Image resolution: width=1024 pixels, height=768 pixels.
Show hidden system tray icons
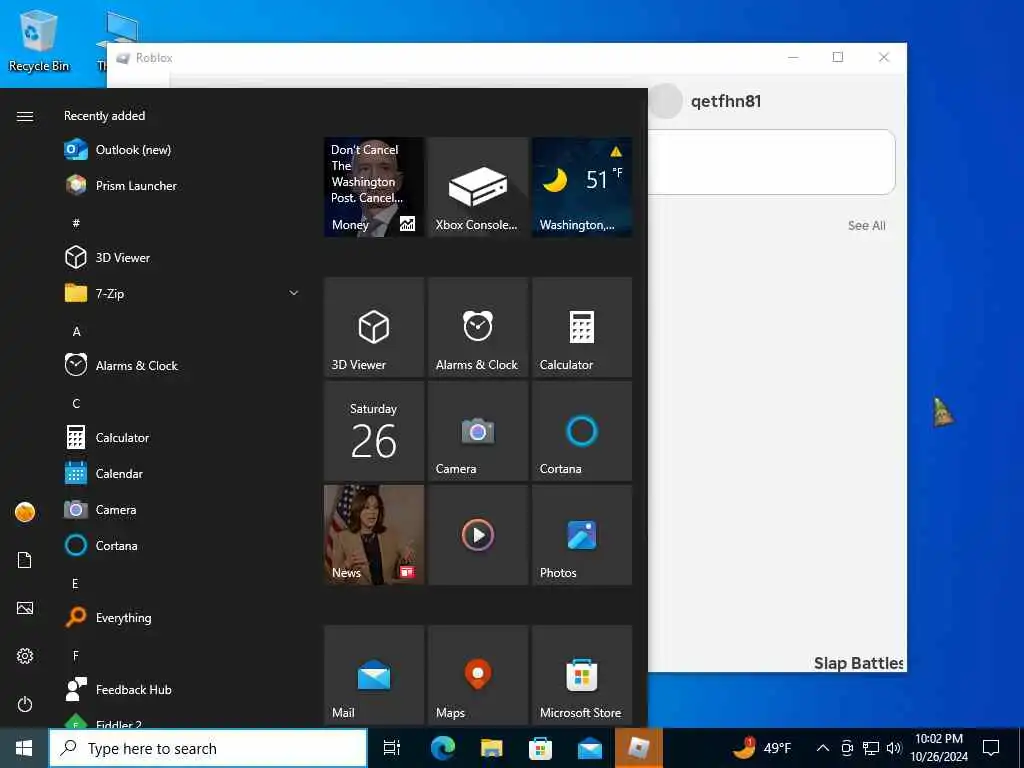coord(823,748)
